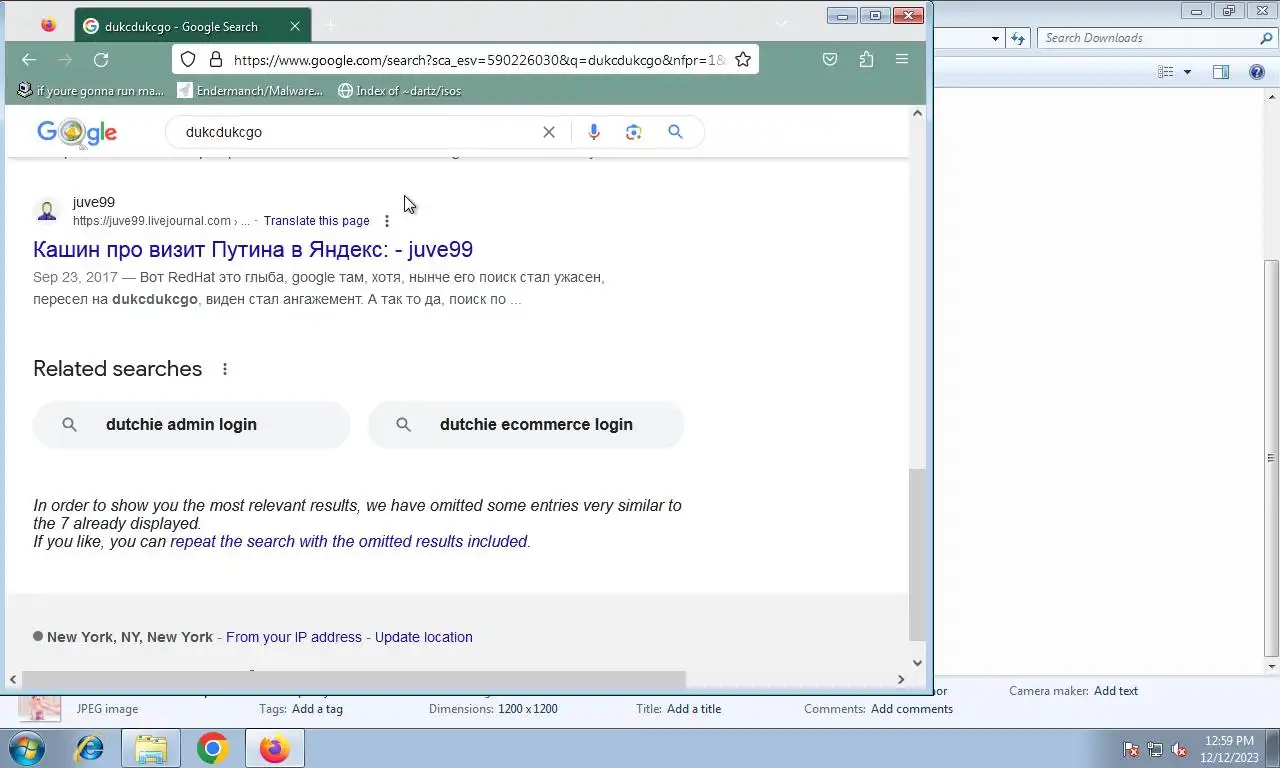Launch Internet Explorer from taskbar
Screen dimensions: 1280x768
(90, 748)
